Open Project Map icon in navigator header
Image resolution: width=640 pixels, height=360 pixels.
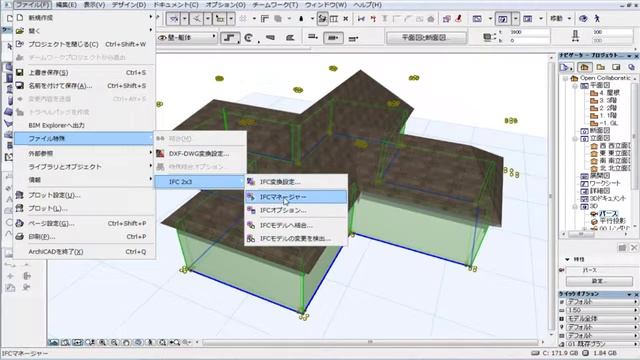(x=584, y=67)
